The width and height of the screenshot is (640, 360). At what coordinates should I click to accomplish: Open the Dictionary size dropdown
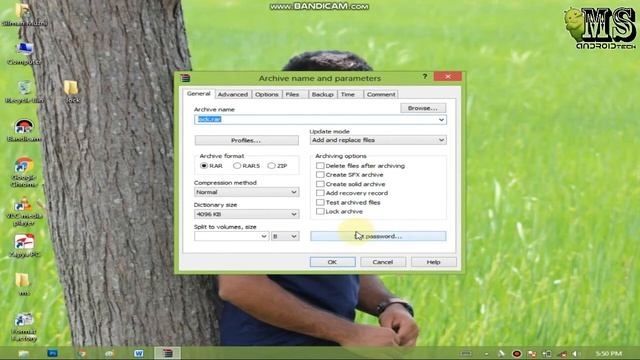(247, 214)
